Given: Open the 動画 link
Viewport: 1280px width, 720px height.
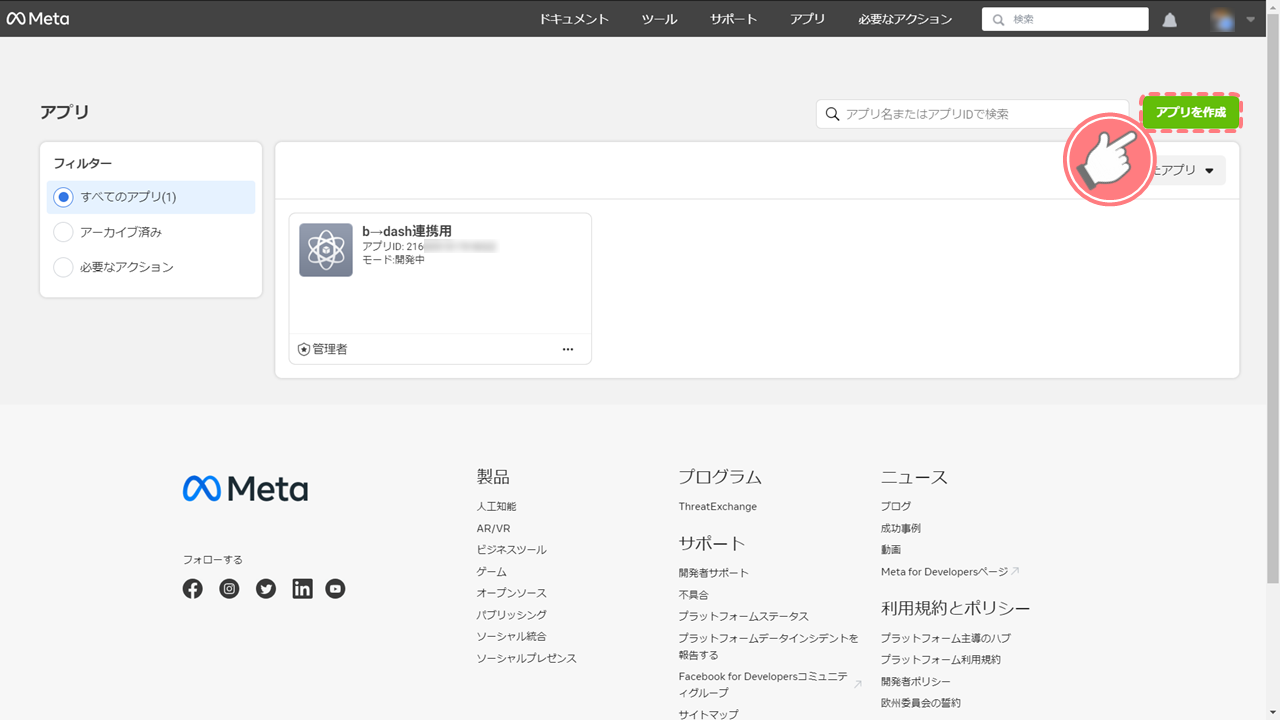Looking at the screenshot, I should pos(891,550).
